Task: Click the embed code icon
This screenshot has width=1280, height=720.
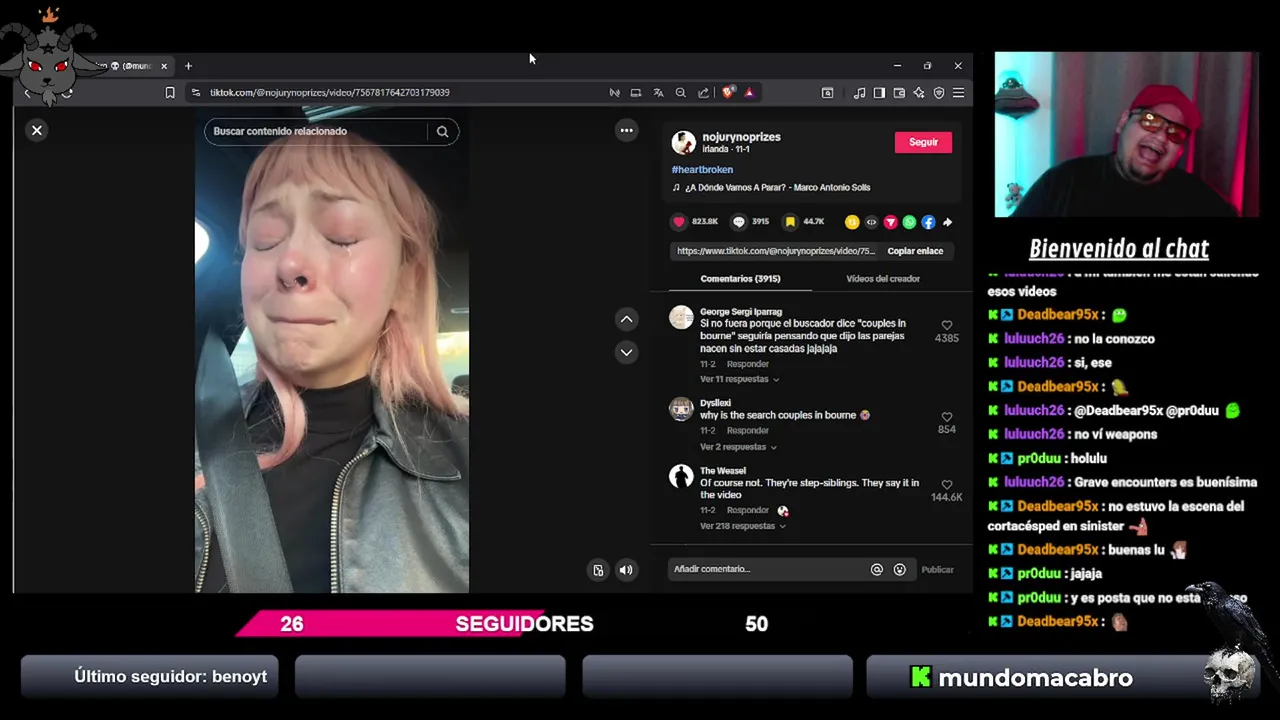Action: click(871, 222)
